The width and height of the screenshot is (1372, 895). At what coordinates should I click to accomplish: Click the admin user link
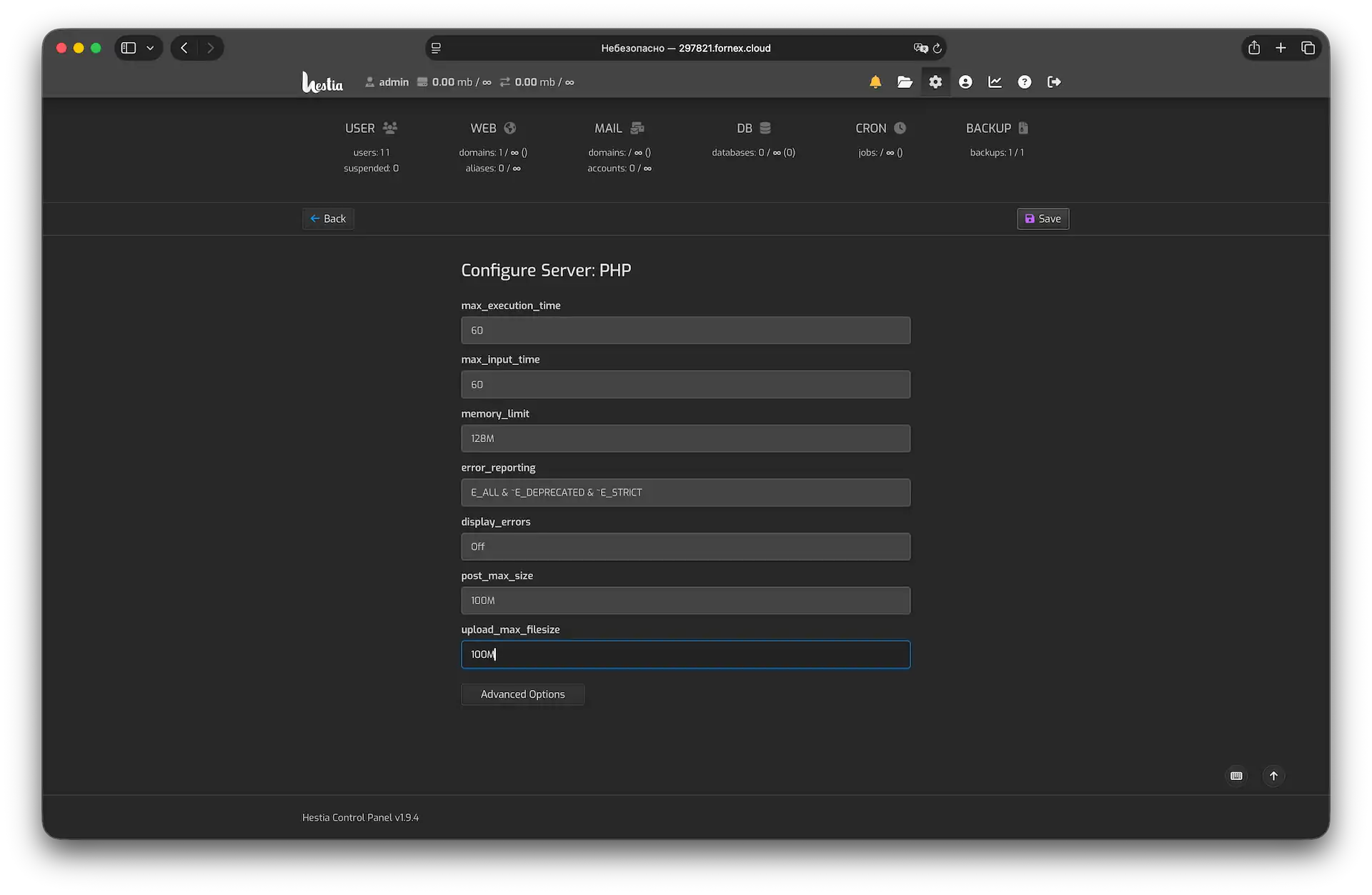(387, 82)
